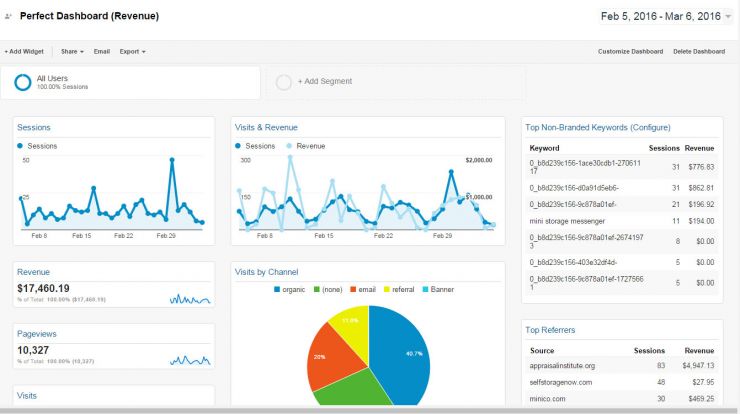Click the Feb 5, 2016 - Mar 6, 2016 date range
740x414 pixels.
tap(660, 16)
